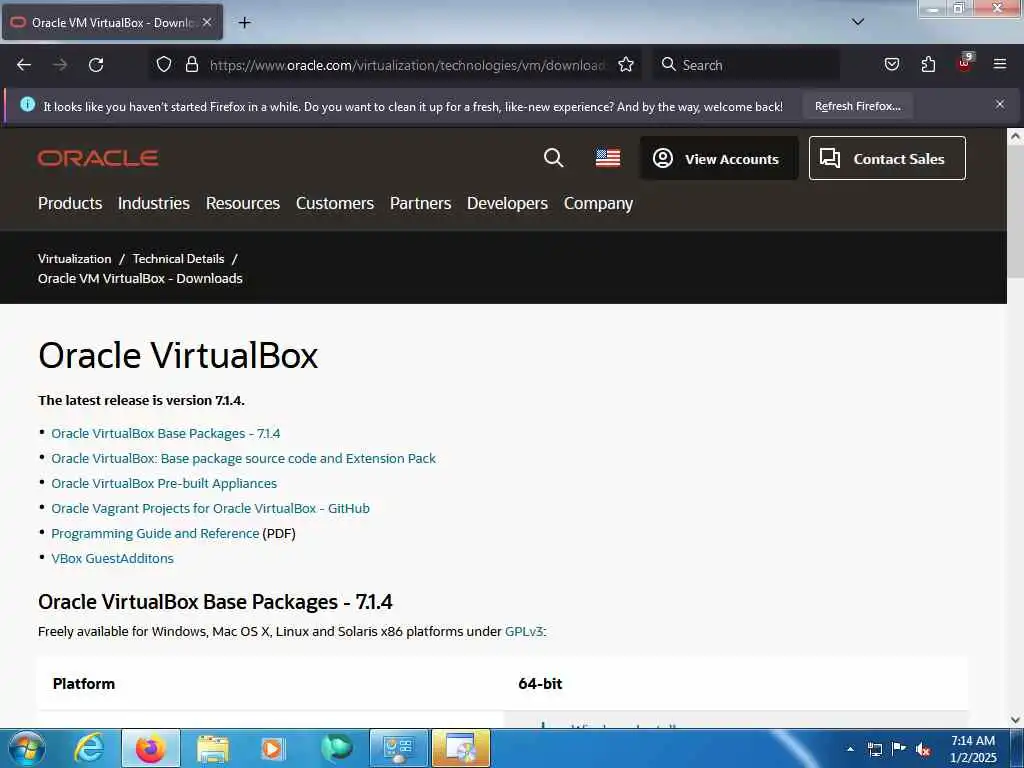Click the Firefox taskbar icon
The height and width of the screenshot is (768, 1024).
(151, 748)
